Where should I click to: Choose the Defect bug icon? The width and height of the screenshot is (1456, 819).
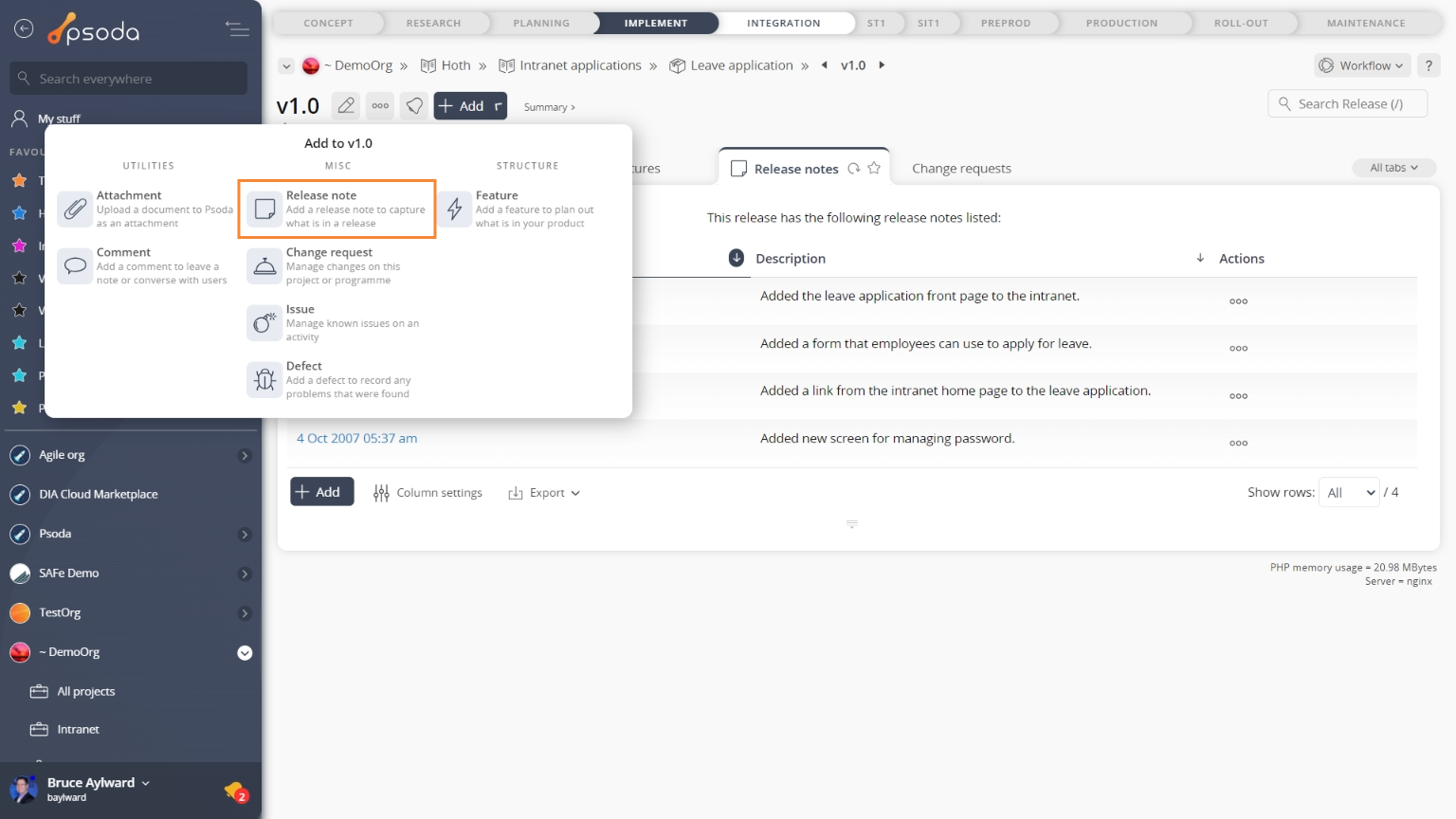pyautogui.click(x=264, y=379)
